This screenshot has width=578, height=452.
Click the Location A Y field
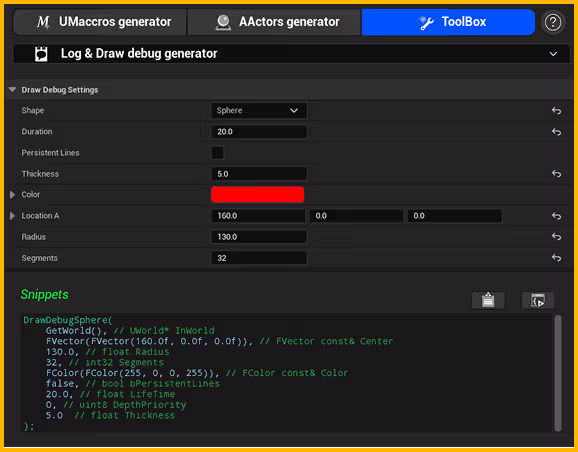point(356,216)
